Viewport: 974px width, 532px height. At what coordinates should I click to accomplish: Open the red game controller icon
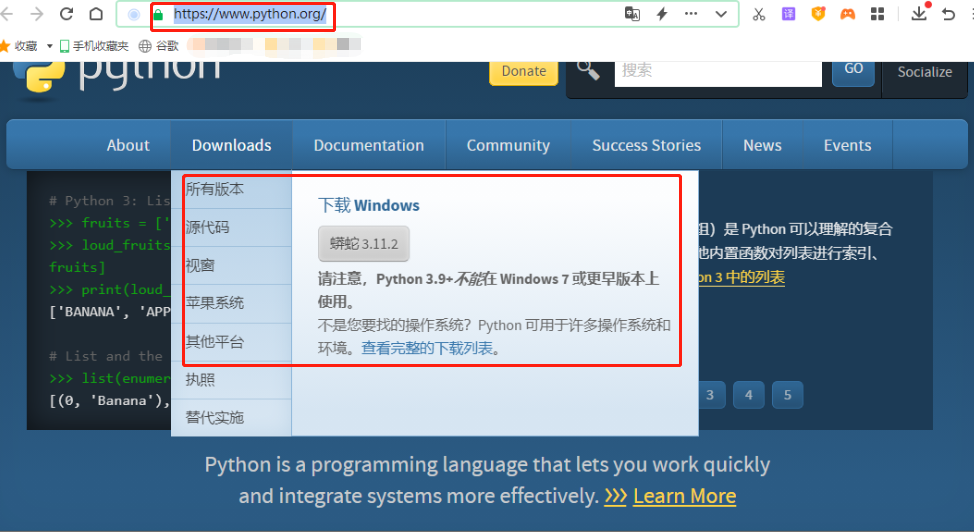(848, 14)
